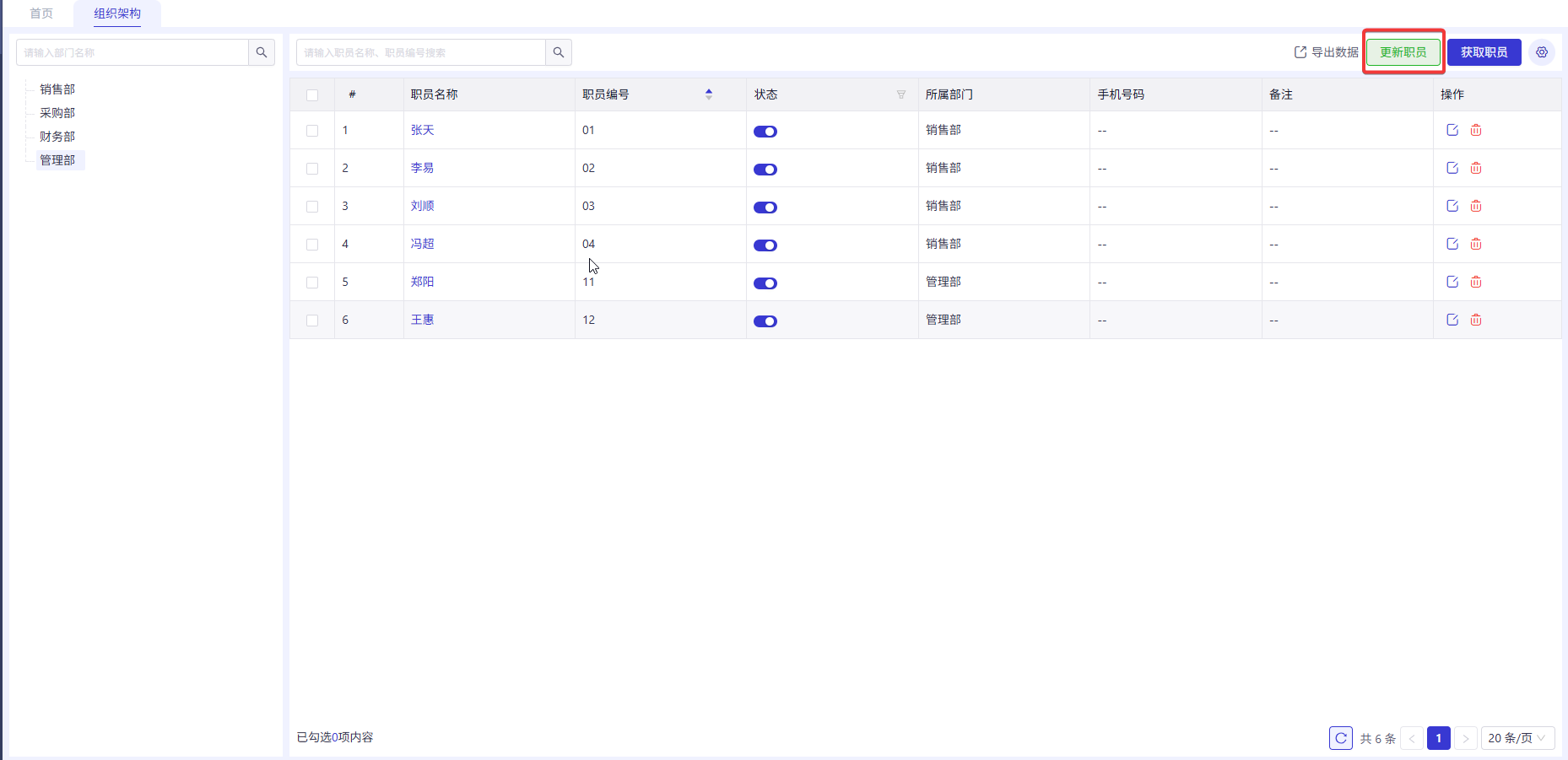Toggle status switch for 张天
1568x760 pixels.
pos(765,132)
